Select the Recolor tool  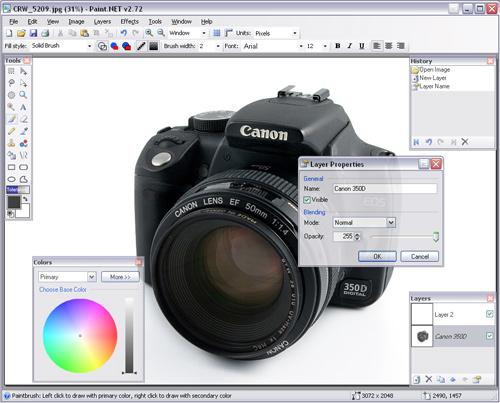tap(23, 143)
